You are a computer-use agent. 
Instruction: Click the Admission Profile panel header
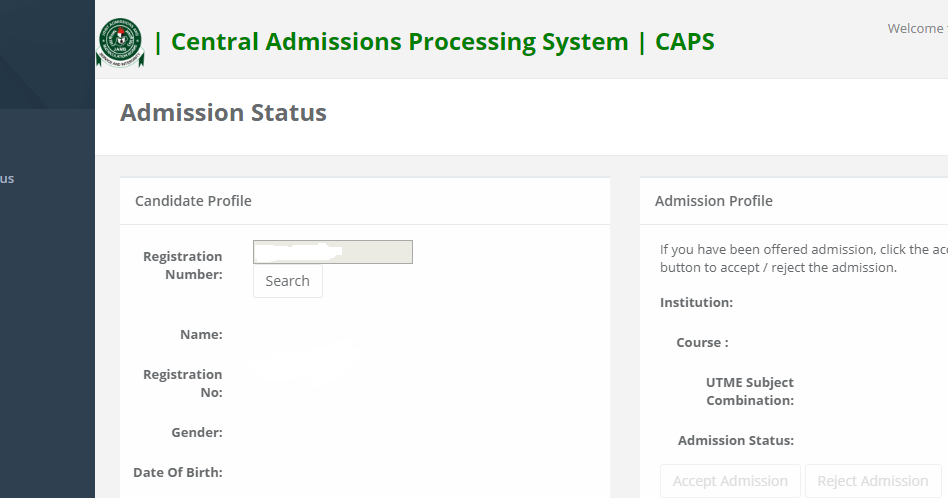tap(713, 201)
